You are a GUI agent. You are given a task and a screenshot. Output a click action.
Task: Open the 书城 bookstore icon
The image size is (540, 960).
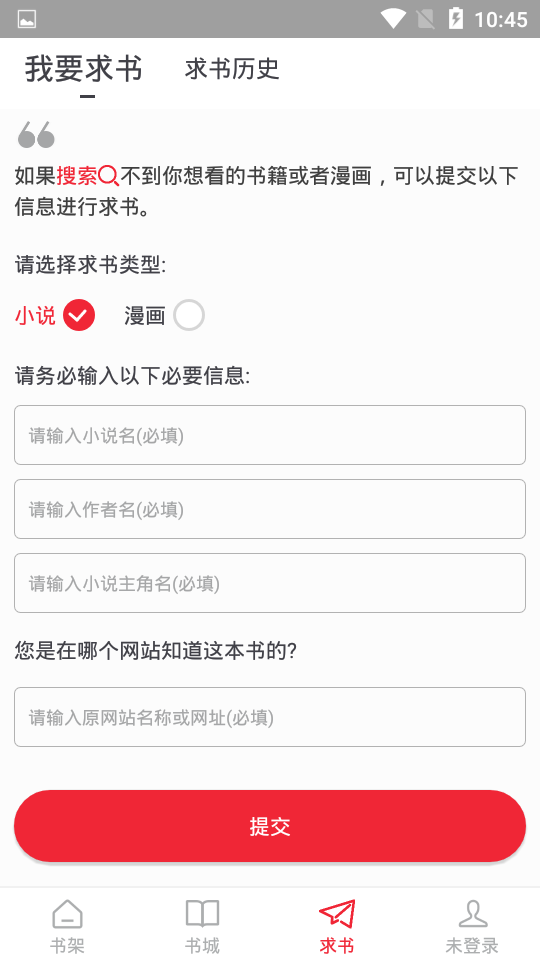pyautogui.click(x=202, y=914)
